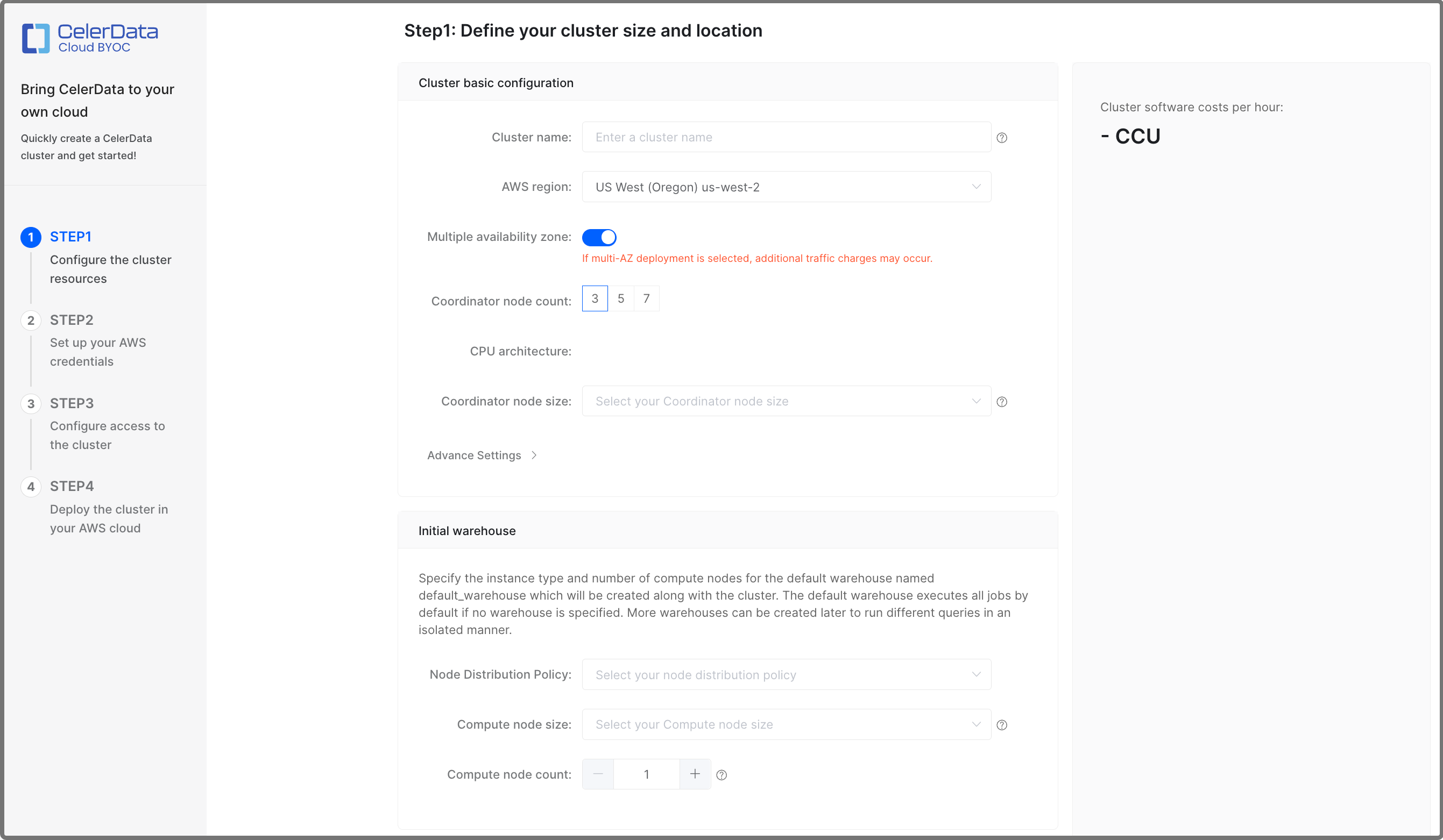Click help icon beside Coordinator node size
The image size is (1443, 840).
click(1001, 402)
